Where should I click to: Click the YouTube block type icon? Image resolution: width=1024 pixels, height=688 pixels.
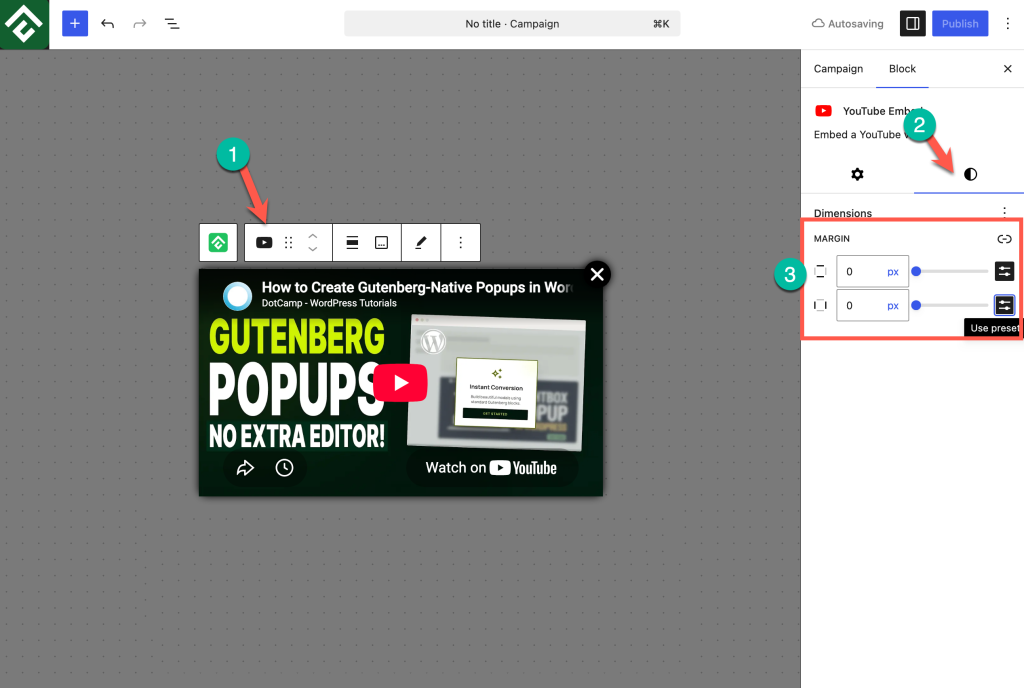pos(264,243)
